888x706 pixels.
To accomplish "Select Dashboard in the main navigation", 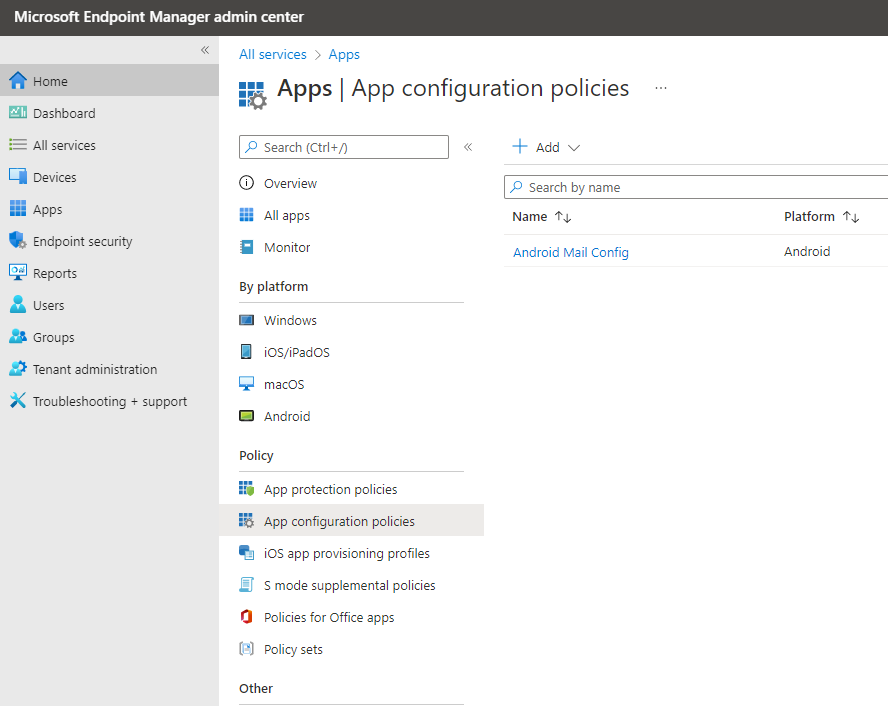I will coord(109,113).
